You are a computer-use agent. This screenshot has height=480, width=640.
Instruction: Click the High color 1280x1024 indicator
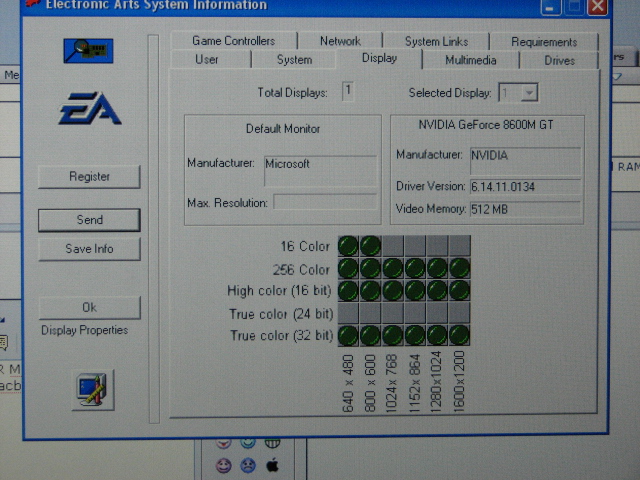(x=437, y=291)
